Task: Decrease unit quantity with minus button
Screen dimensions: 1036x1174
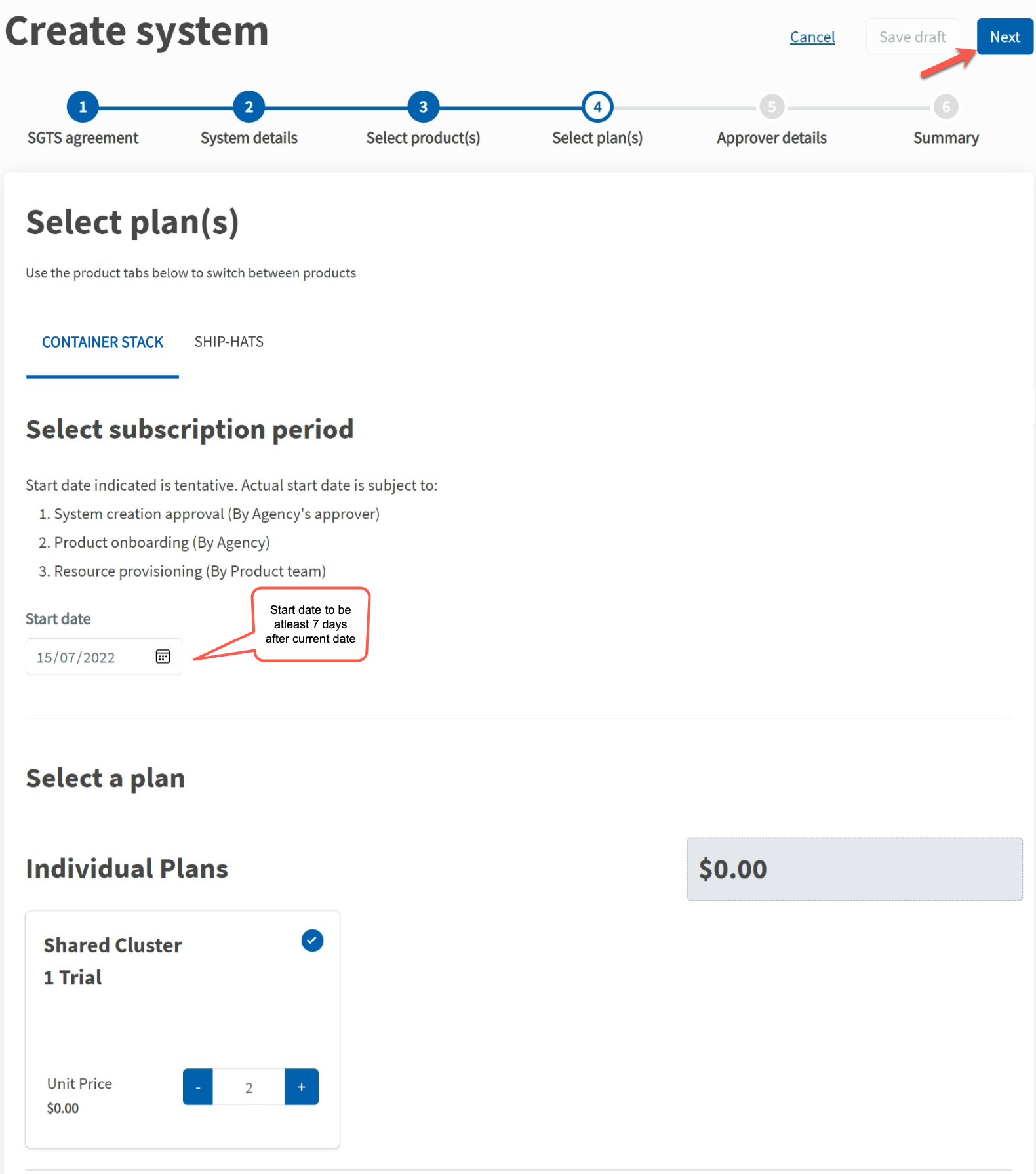Action: pyautogui.click(x=197, y=1087)
